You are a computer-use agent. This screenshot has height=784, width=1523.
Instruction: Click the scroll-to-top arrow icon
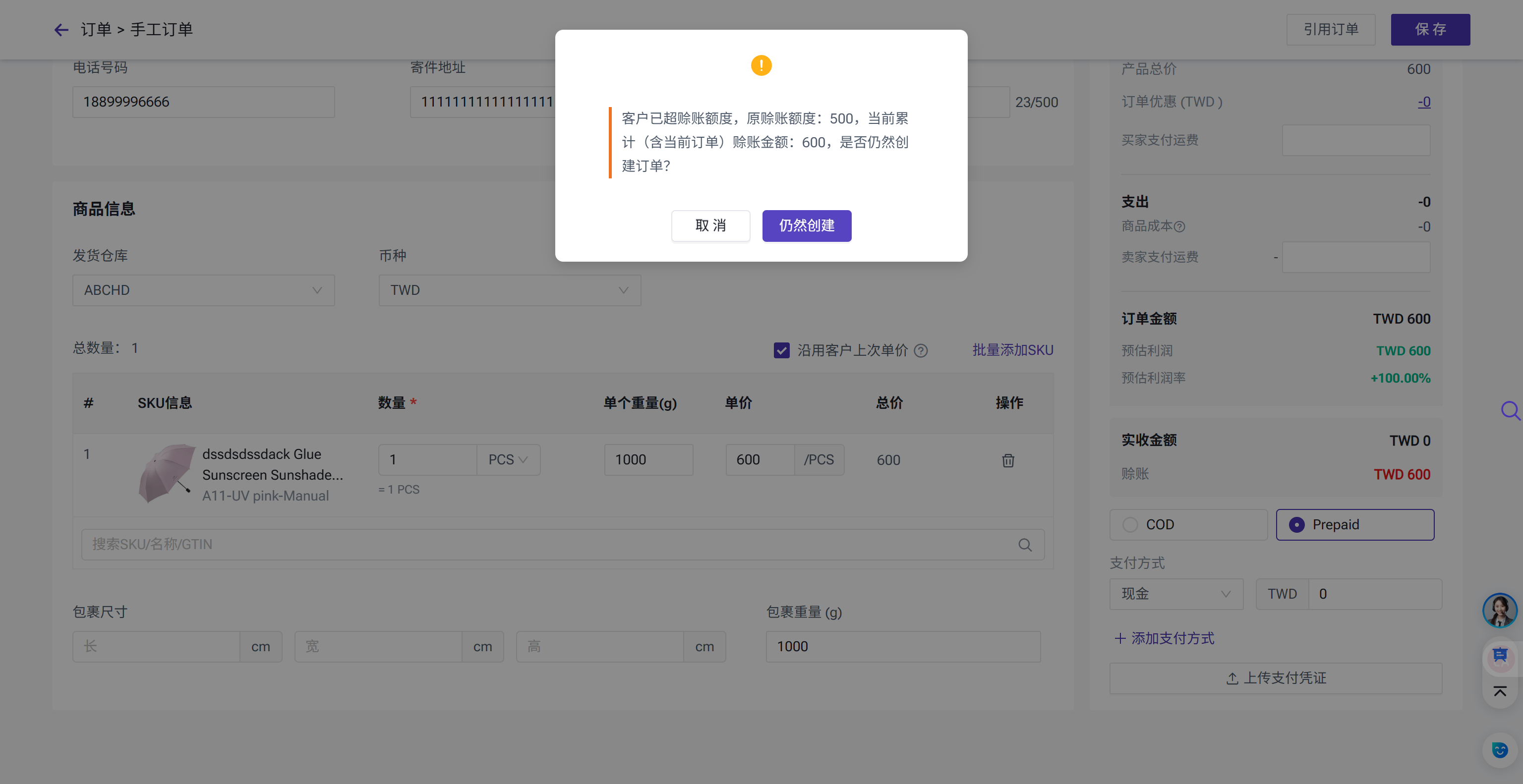click(x=1500, y=691)
